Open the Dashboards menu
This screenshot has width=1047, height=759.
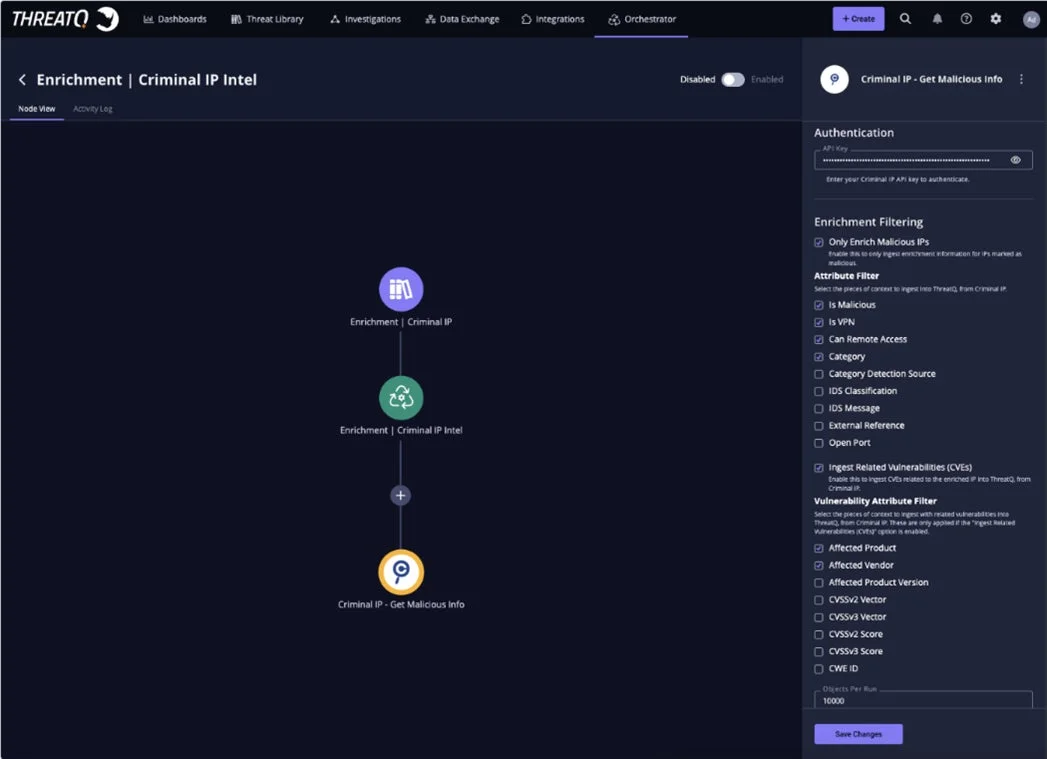tap(175, 19)
